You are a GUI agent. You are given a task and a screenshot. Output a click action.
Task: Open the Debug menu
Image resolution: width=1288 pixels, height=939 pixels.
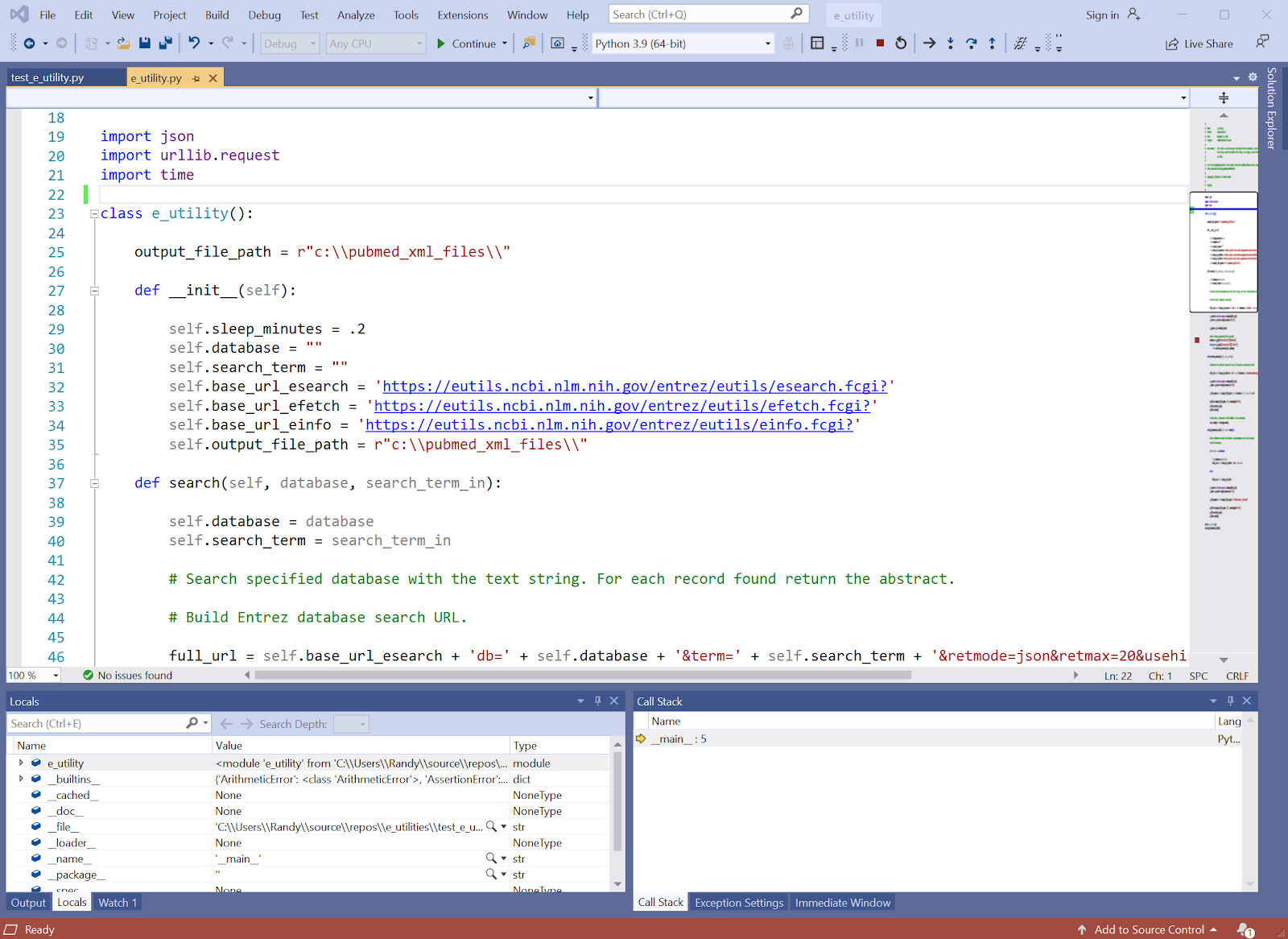[264, 14]
